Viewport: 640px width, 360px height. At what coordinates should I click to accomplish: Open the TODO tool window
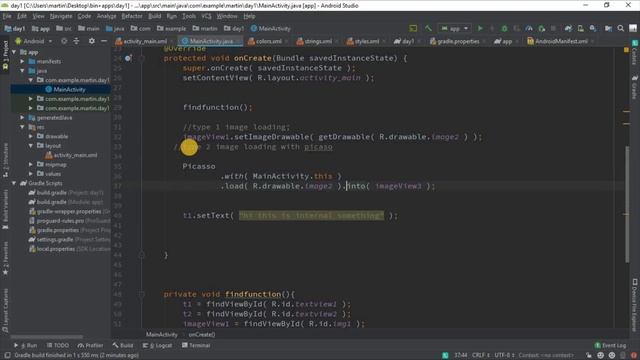coord(58,346)
